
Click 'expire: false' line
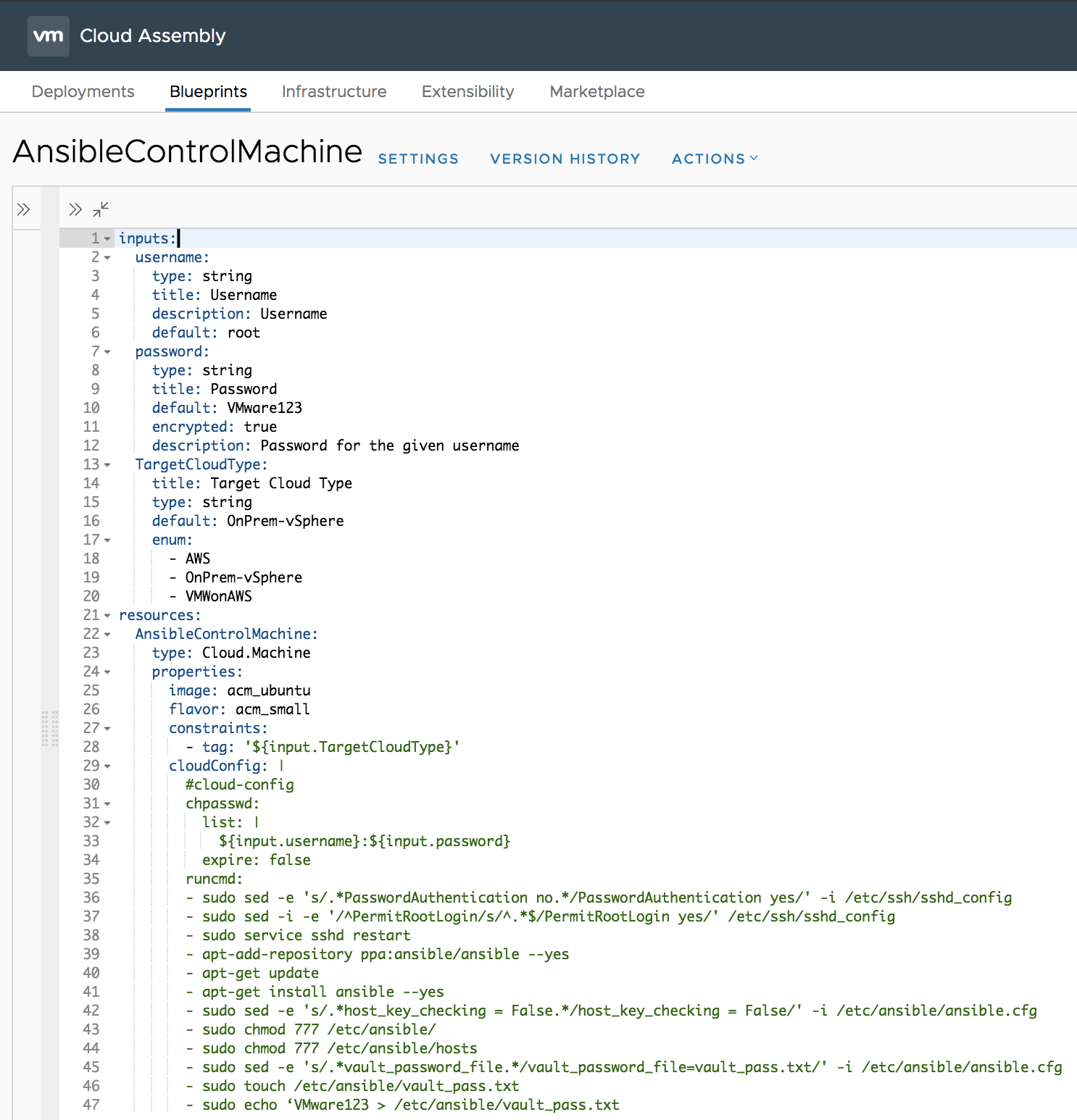(257, 860)
